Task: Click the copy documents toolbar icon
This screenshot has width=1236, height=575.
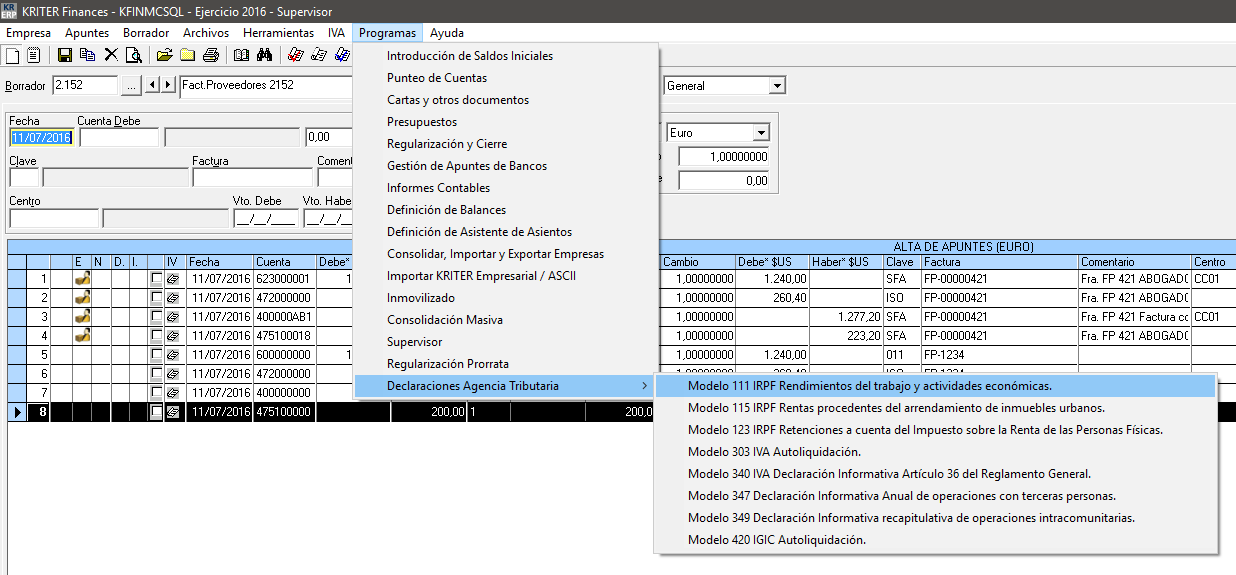Action: pos(87,55)
